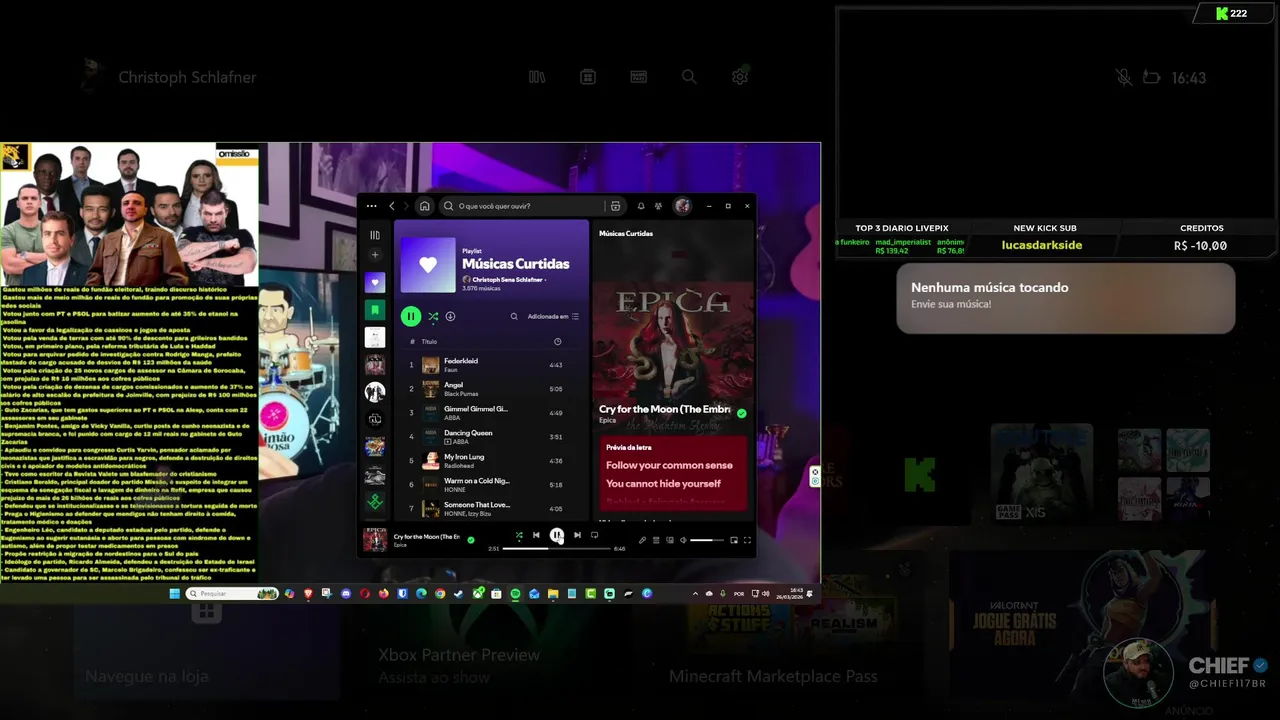Select the track Warm on a Cold Night
1280x720 pixels.
click(x=489, y=485)
